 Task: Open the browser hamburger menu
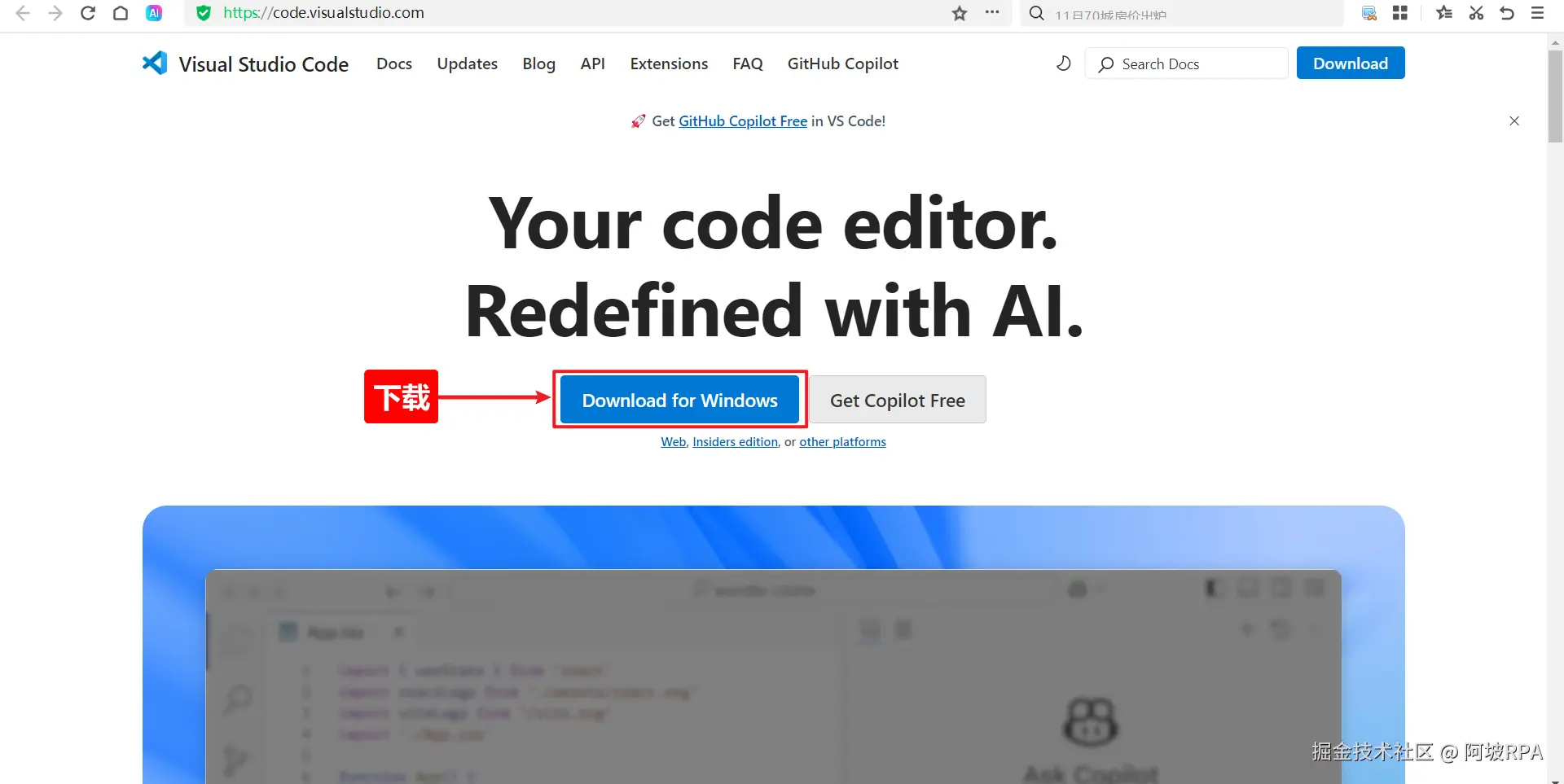[1538, 13]
